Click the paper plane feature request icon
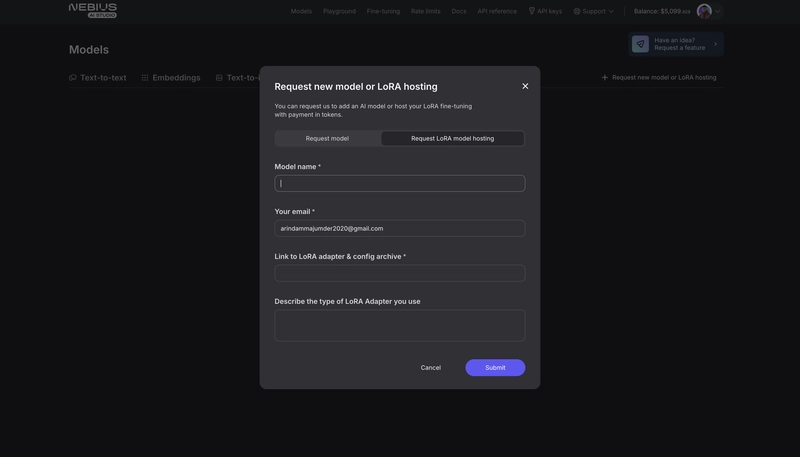Viewport: 800px width, 457px height. pos(640,44)
